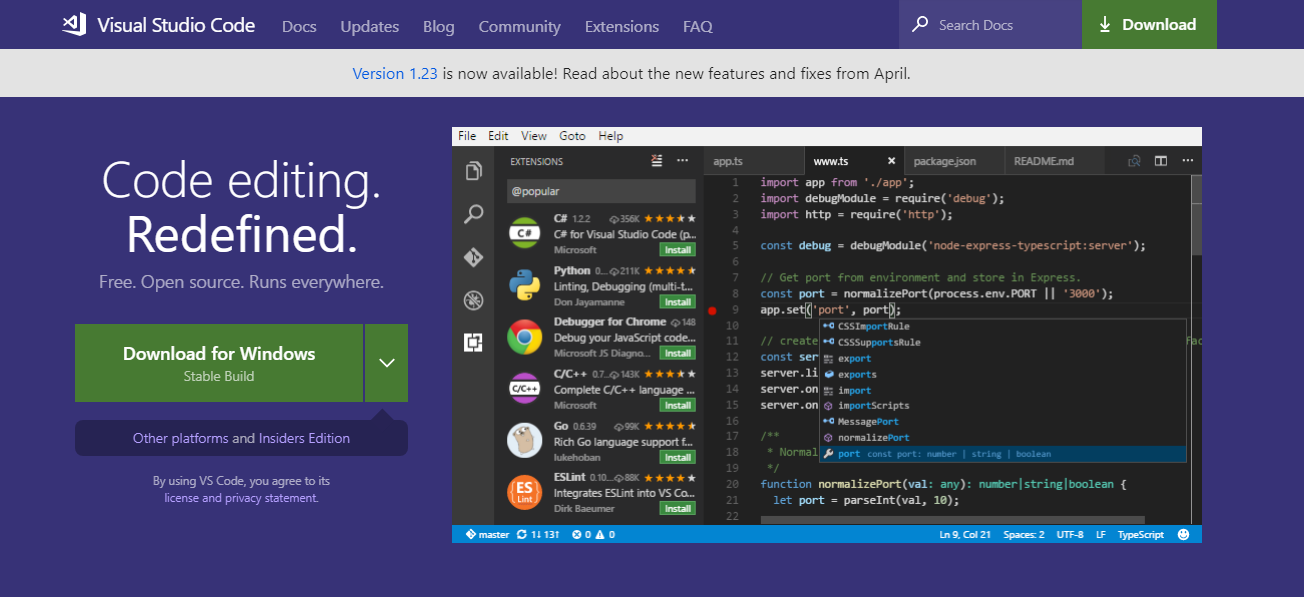Open the license link
The width and height of the screenshot is (1304, 597).
182,498
